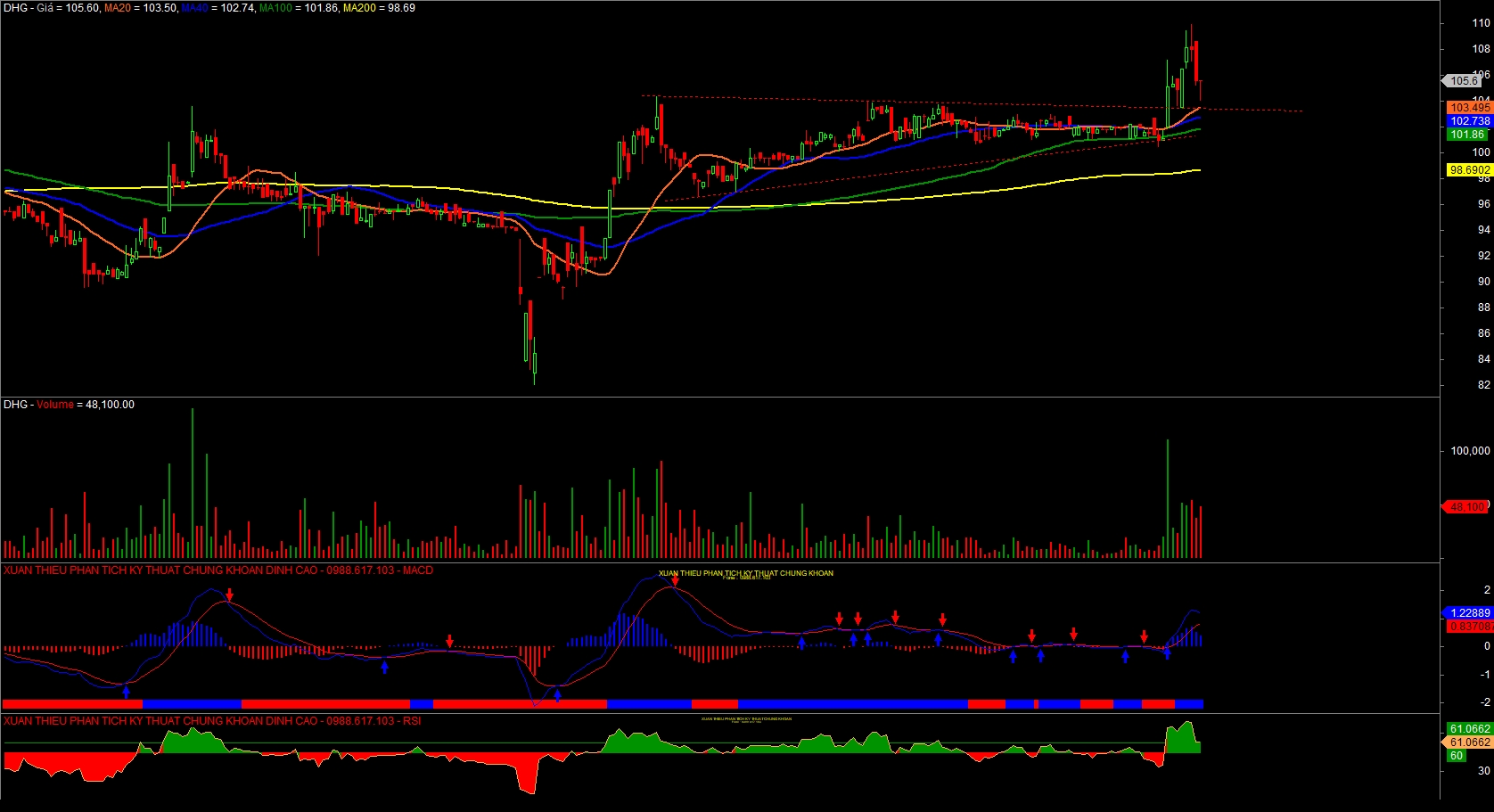This screenshot has height=812, width=1494.
Task: Select the rightmost blue up arrow in MACD
Action: [x=1167, y=653]
